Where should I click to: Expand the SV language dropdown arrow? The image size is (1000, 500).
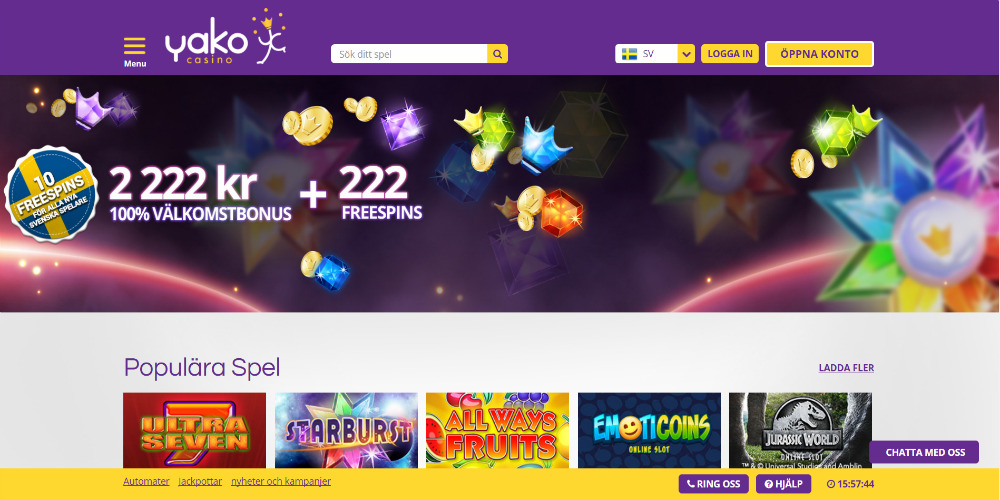686,54
